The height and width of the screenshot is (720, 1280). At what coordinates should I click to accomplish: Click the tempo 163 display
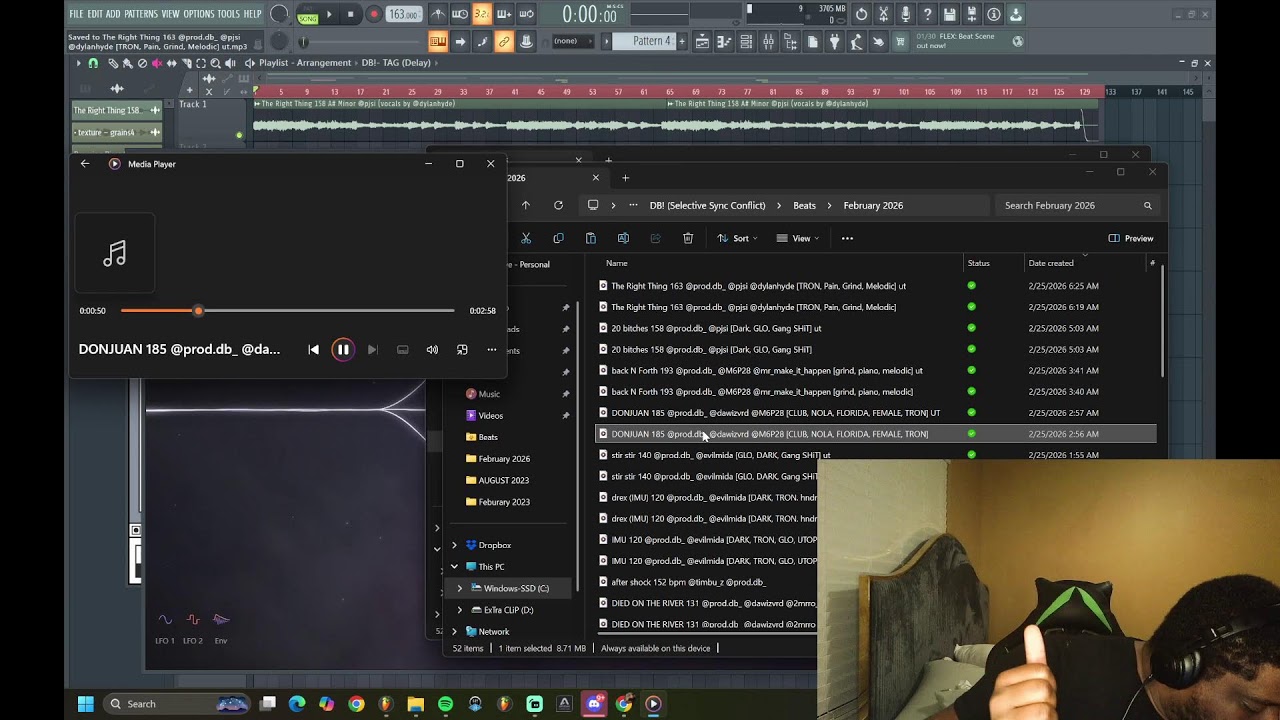403,15
